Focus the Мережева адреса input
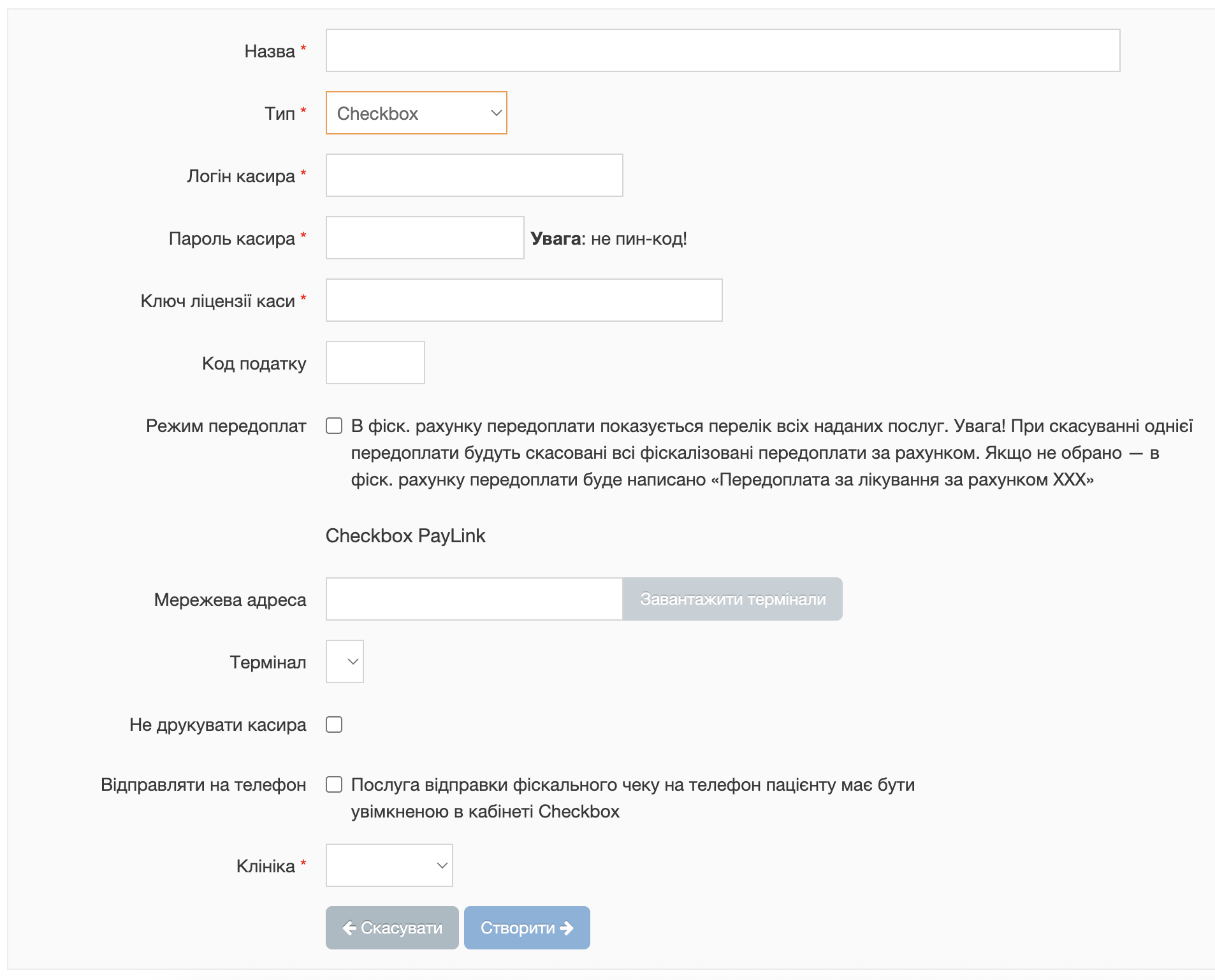Viewport: 1215px width, 980px height. coord(473,598)
